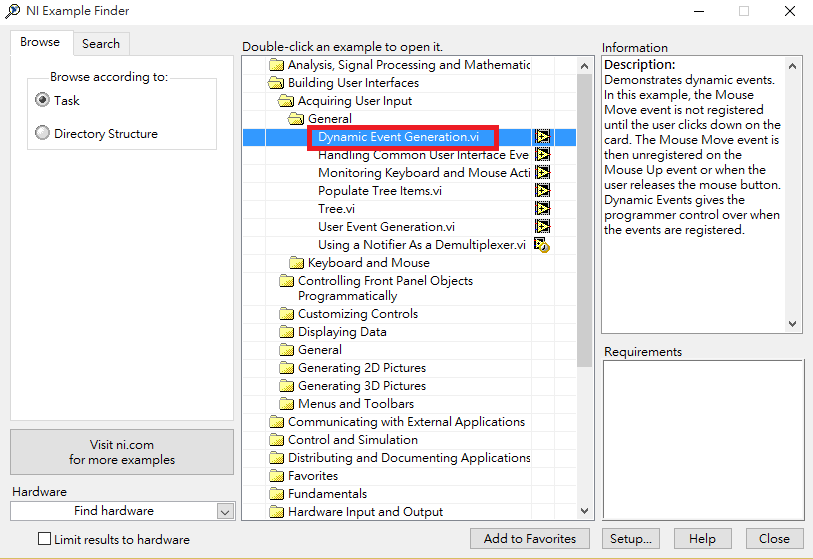Click the Acquiring User Input label
Viewport: 813px width, 559px height.
point(355,101)
